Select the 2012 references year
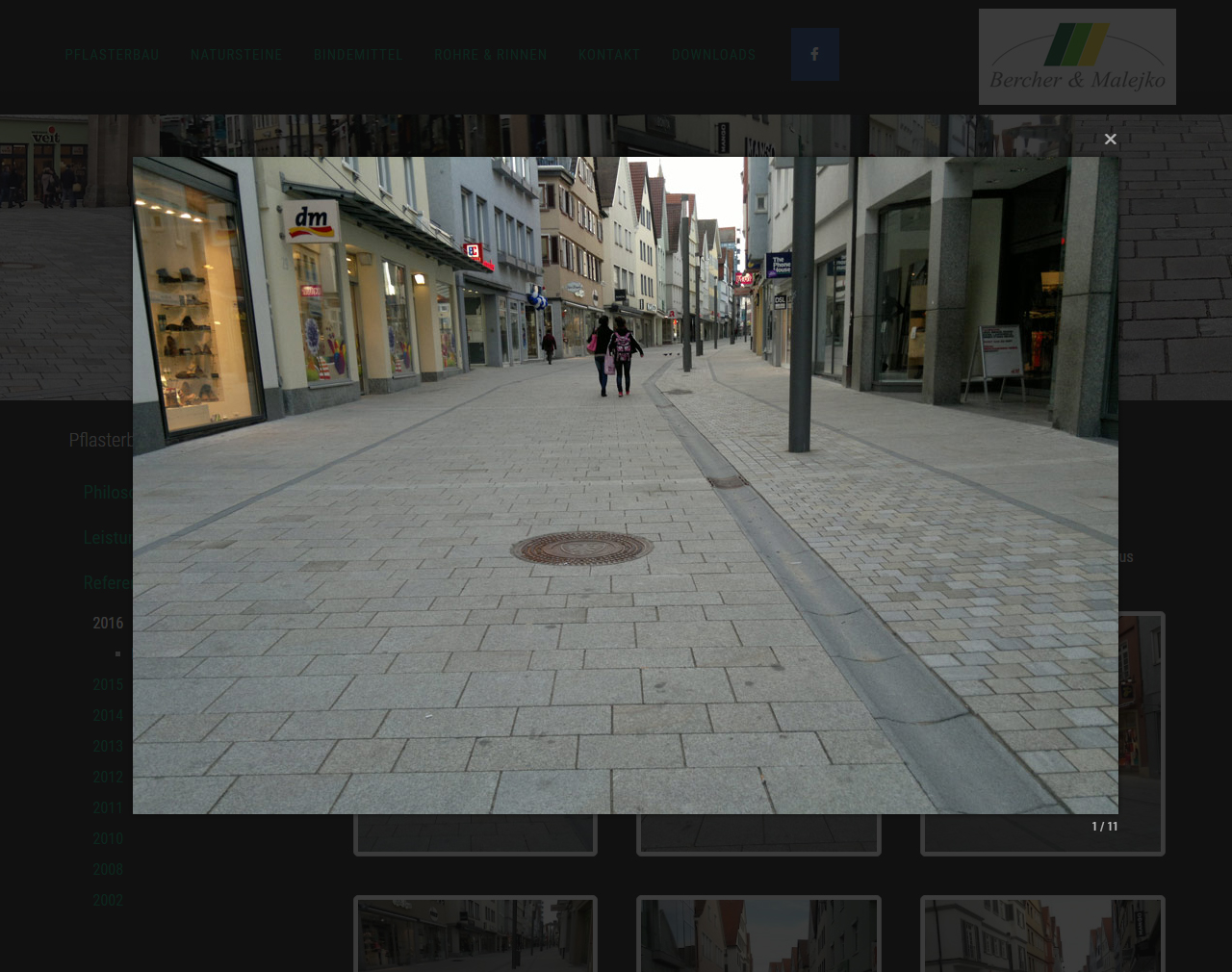This screenshot has height=972, width=1232. click(108, 777)
